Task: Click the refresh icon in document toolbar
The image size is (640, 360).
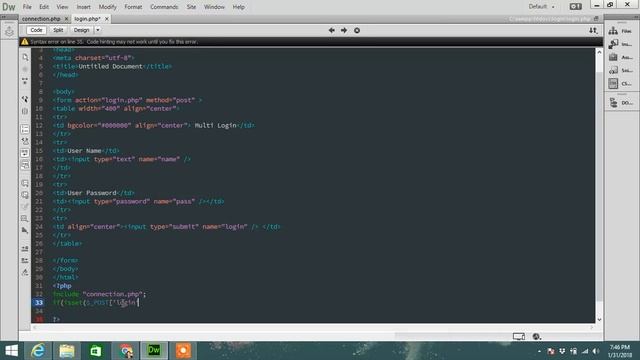Action: point(357,30)
